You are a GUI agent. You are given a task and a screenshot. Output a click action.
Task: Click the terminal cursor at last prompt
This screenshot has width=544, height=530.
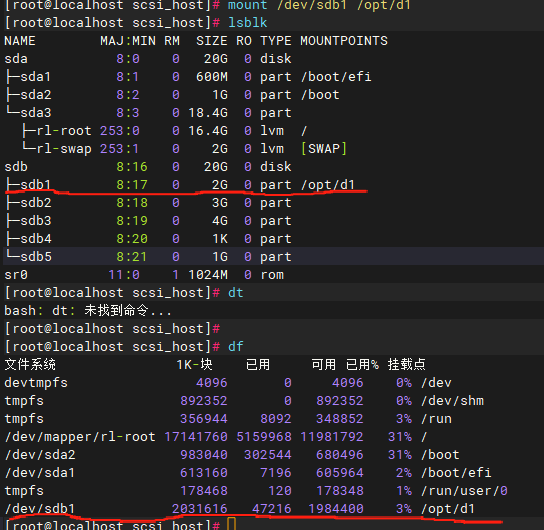click(232, 524)
